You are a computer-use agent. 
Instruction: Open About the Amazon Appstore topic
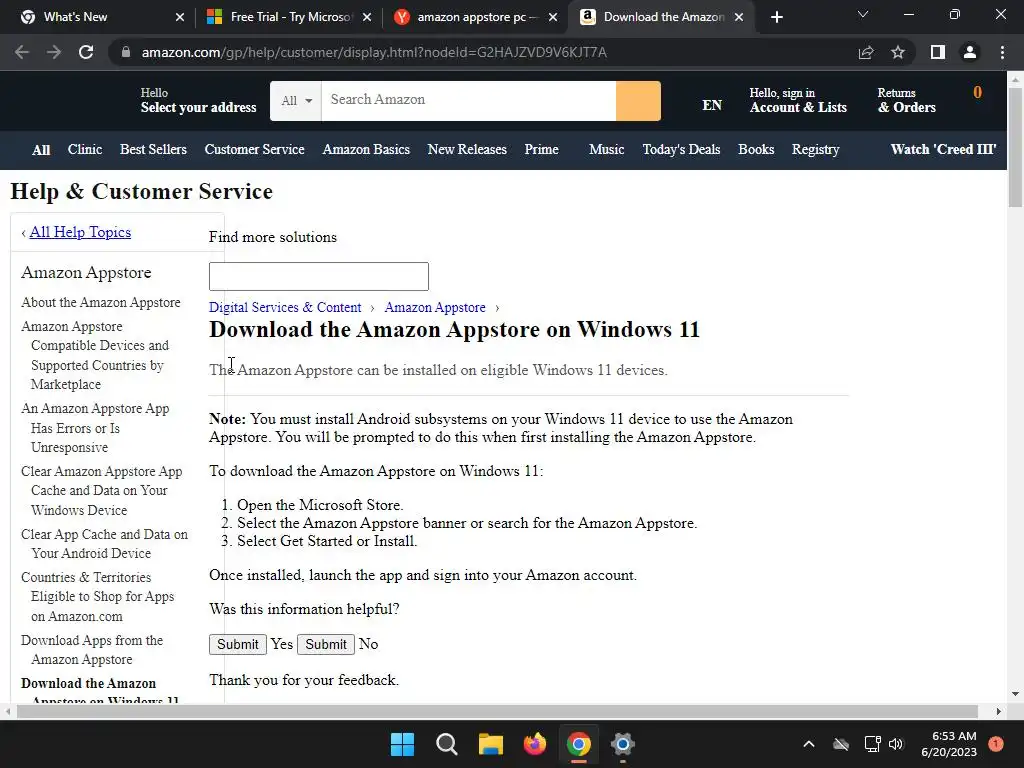(101, 302)
